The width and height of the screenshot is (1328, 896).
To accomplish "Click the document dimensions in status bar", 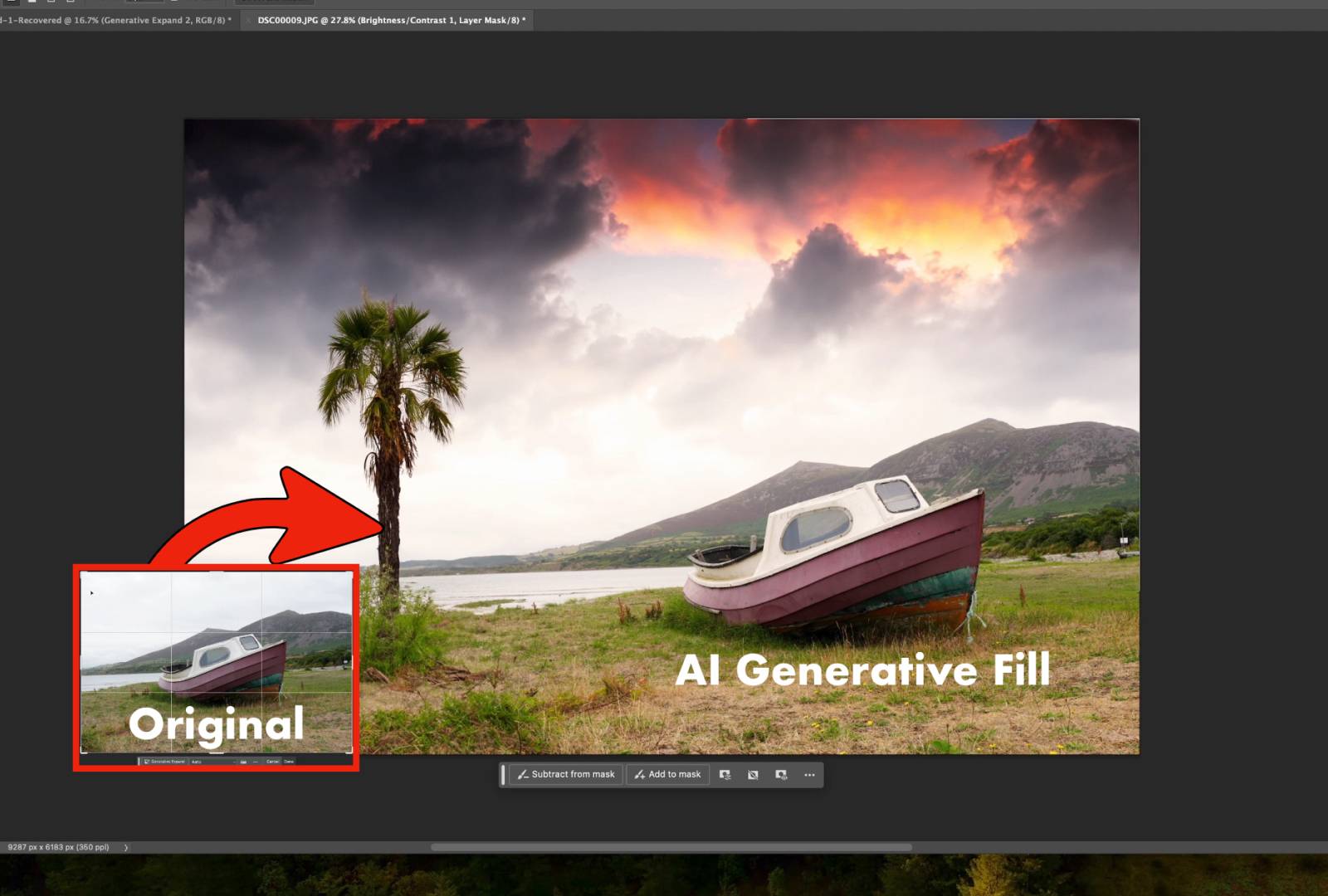I will 58,847.
